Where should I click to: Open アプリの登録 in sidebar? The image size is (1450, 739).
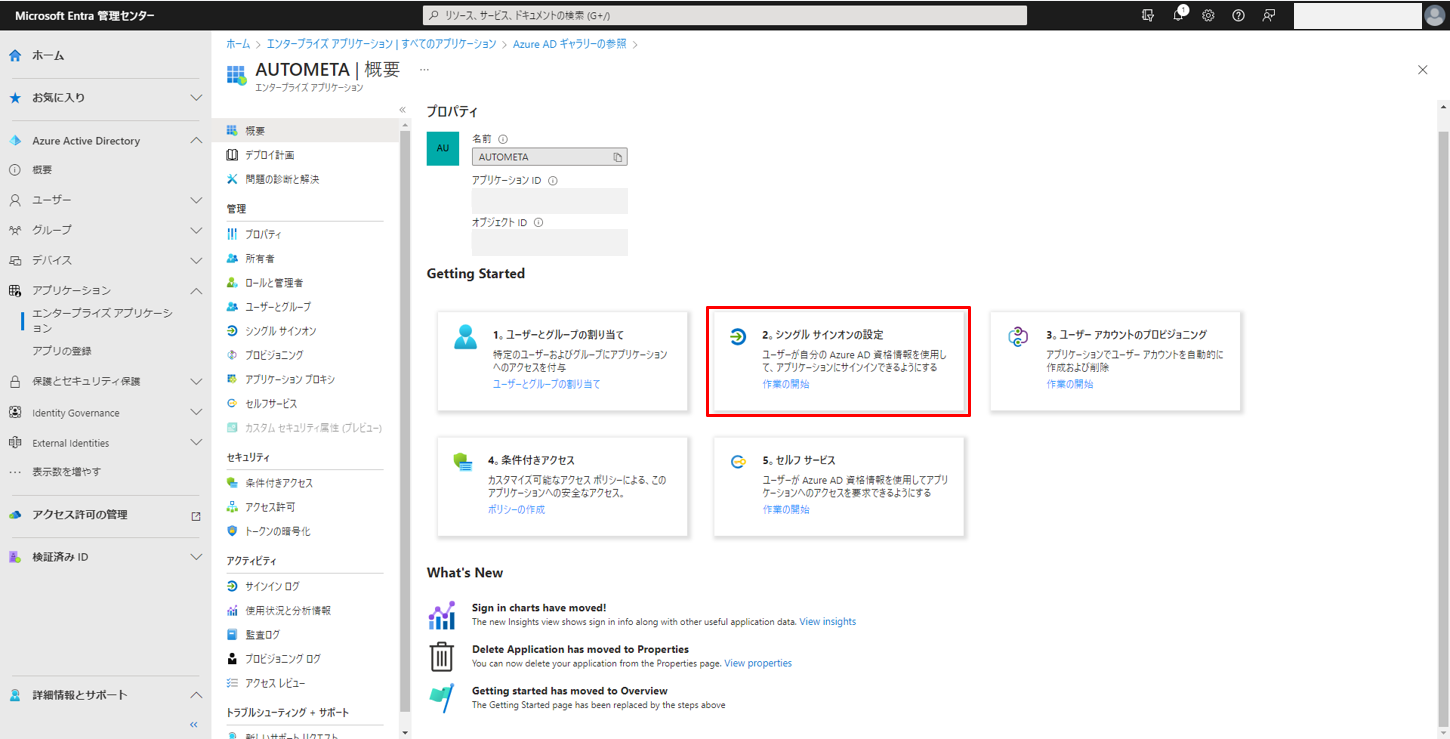62,351
